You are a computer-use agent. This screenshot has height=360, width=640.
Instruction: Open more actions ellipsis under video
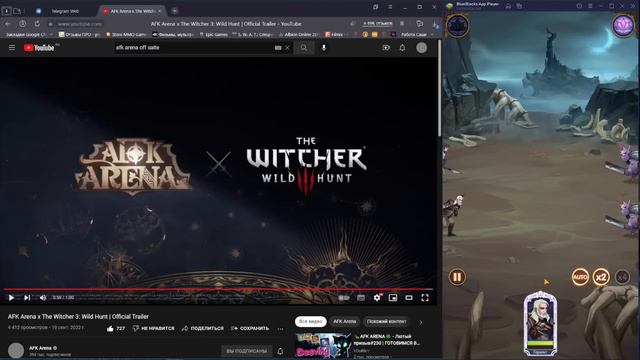coord(280,329)
